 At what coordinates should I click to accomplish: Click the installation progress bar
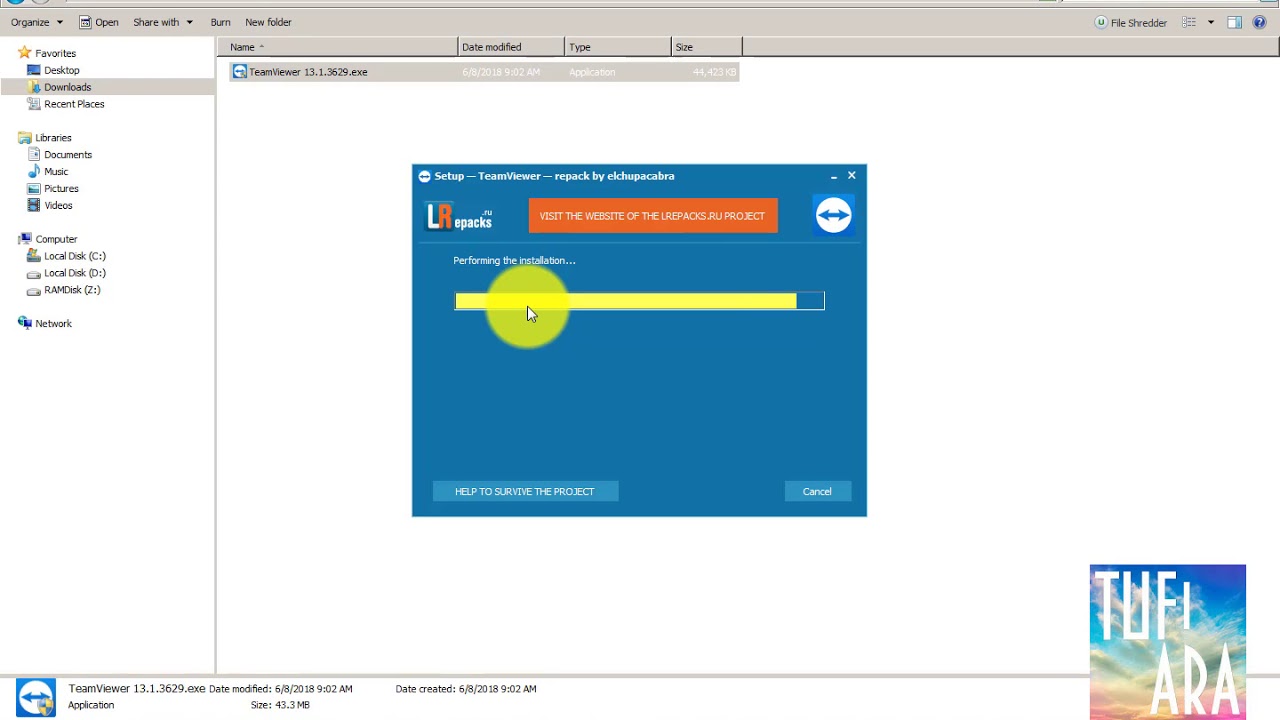(x=639, y=301)
